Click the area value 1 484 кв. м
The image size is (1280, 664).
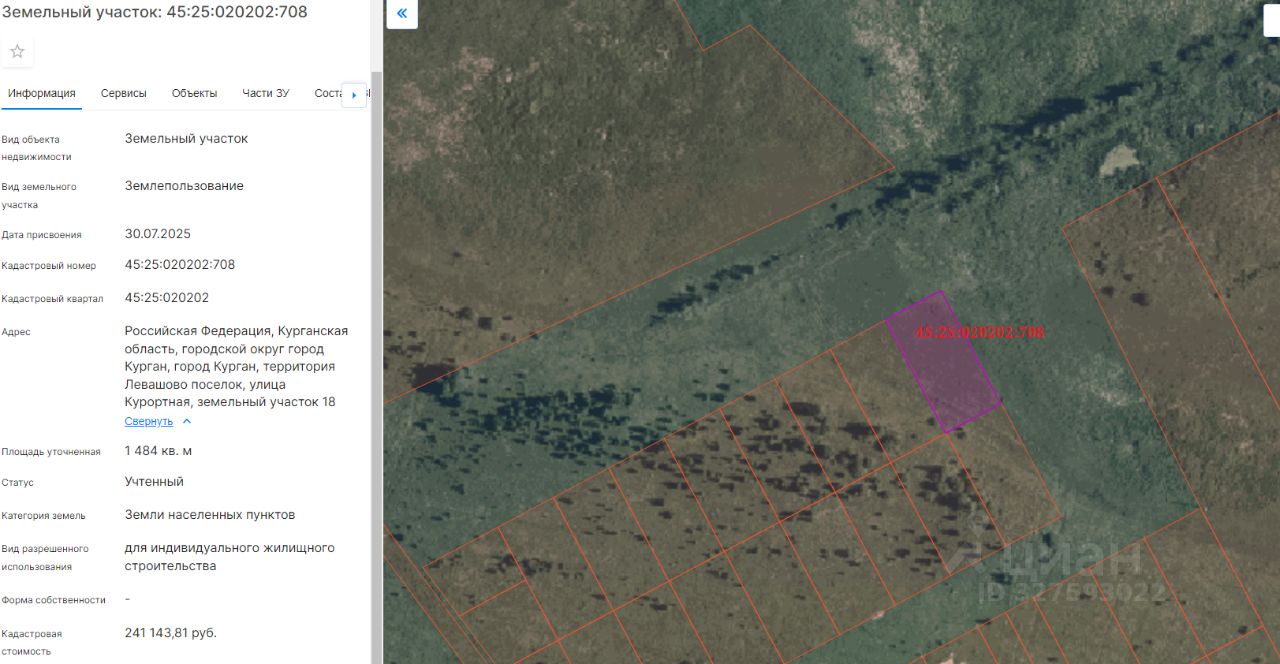(x=158, y=451)
